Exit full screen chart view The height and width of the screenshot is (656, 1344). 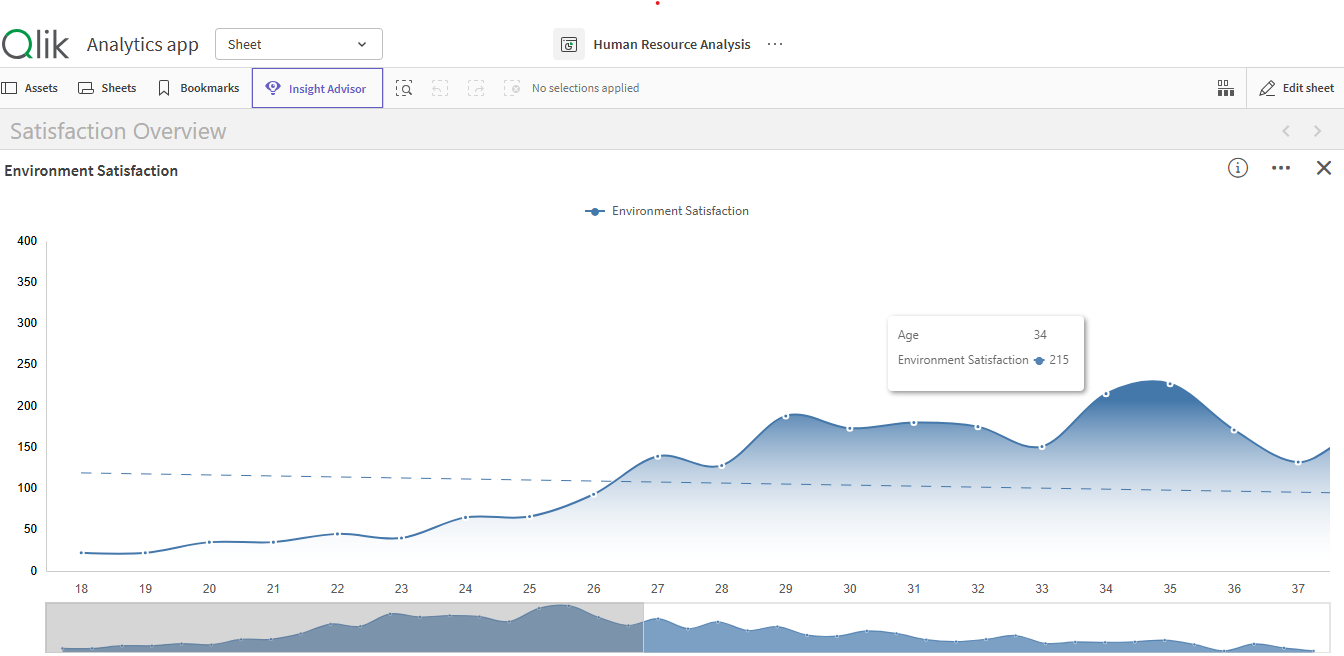tap(1323, 168)
